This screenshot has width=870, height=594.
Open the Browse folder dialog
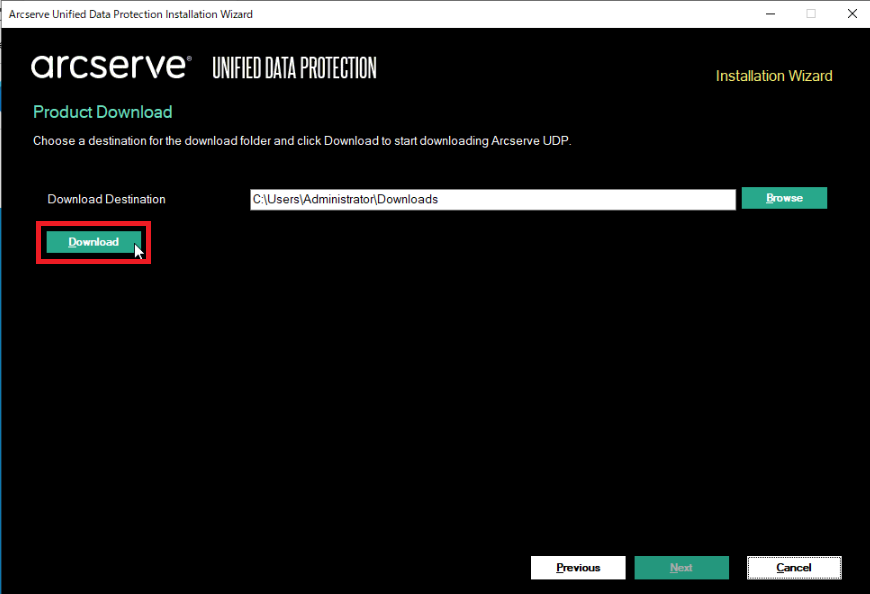click(x=784, y=198)
